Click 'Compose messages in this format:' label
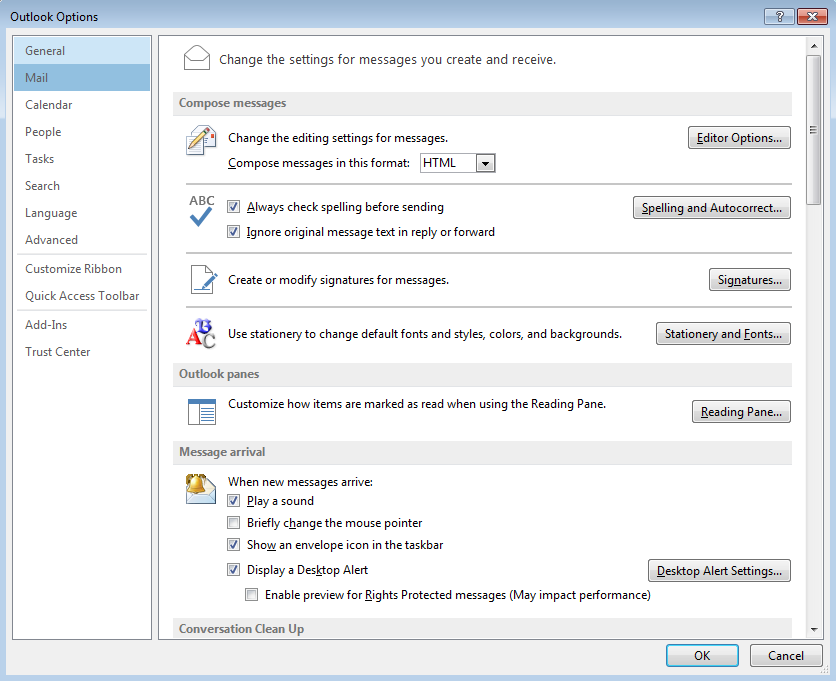This screenshot has width=836, height=681. tap(319, 163)
